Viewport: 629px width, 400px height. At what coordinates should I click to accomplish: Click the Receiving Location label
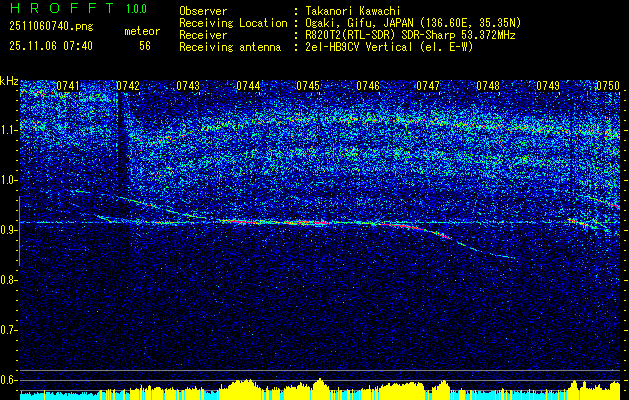233,23
